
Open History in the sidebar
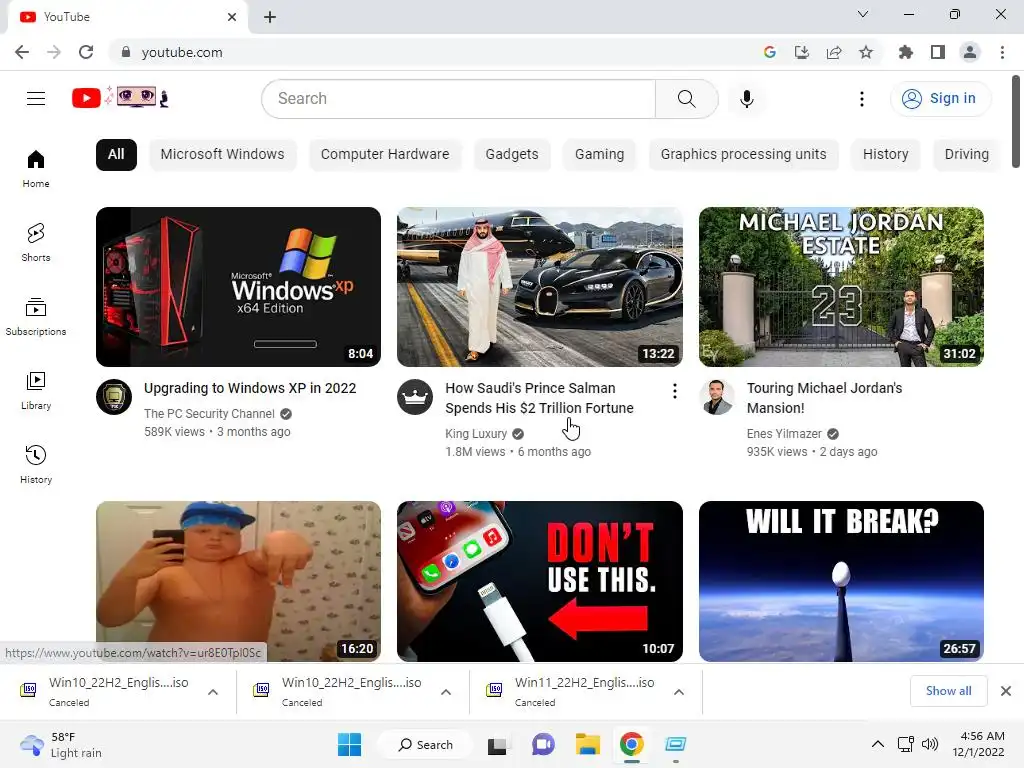[36, 464]
